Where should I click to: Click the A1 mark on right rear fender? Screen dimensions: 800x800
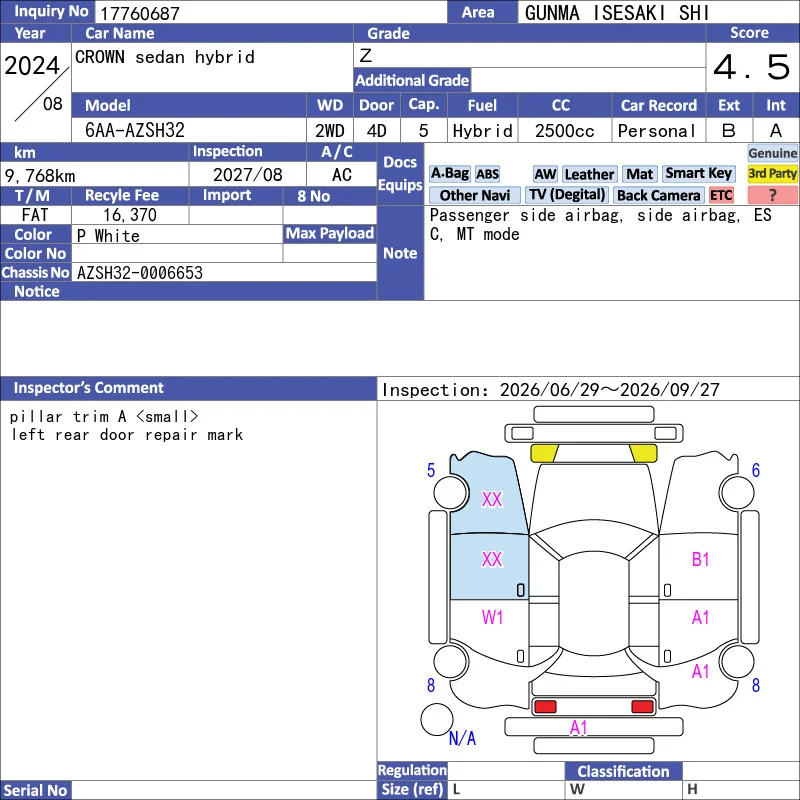701,671
